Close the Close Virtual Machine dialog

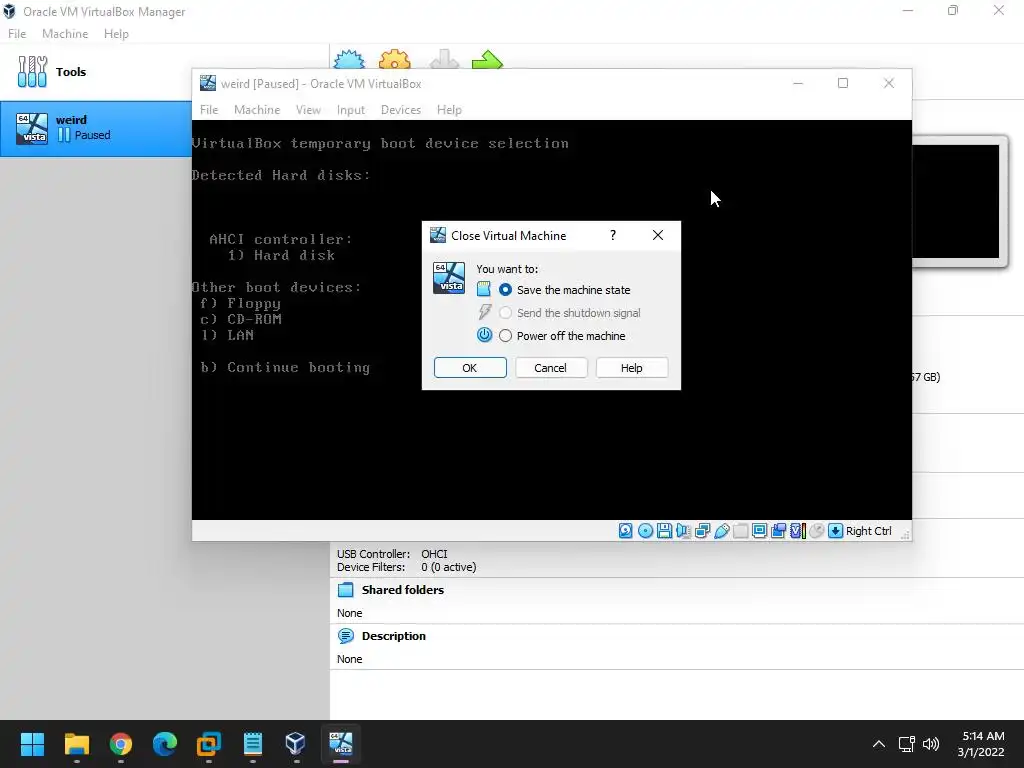coord(658,235)
